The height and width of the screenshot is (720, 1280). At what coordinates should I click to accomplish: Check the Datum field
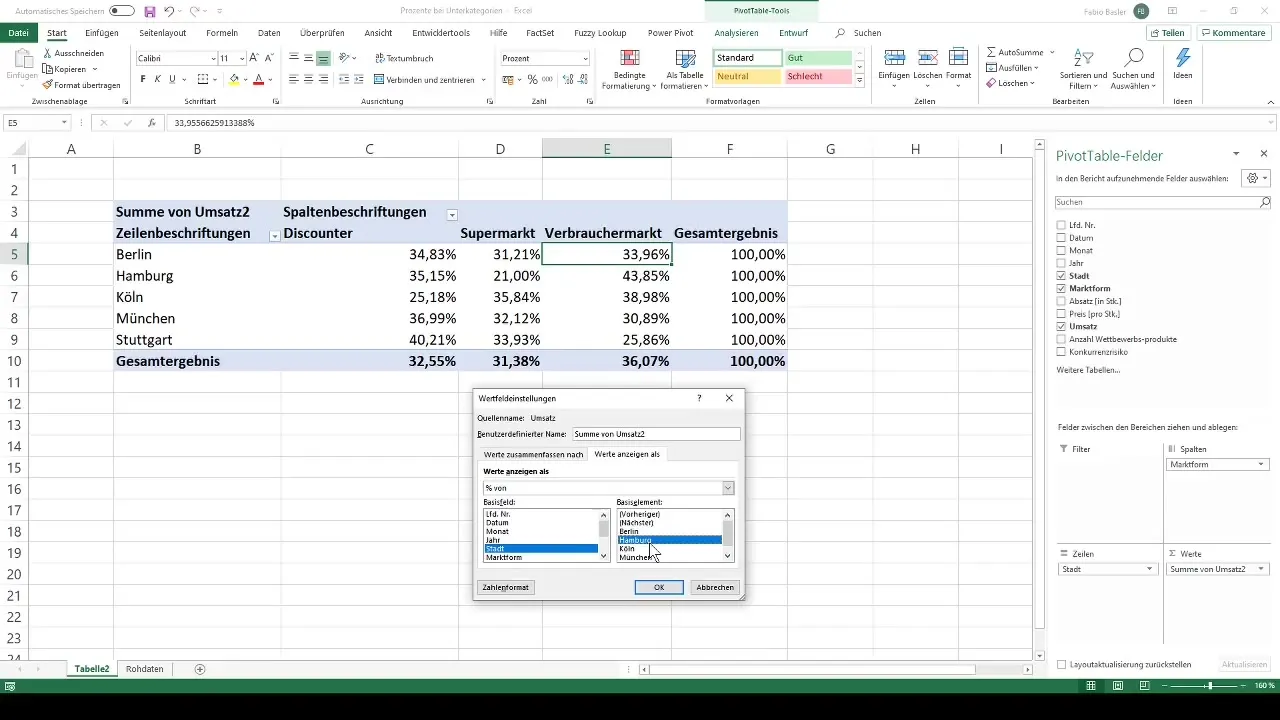point(1061,238)
